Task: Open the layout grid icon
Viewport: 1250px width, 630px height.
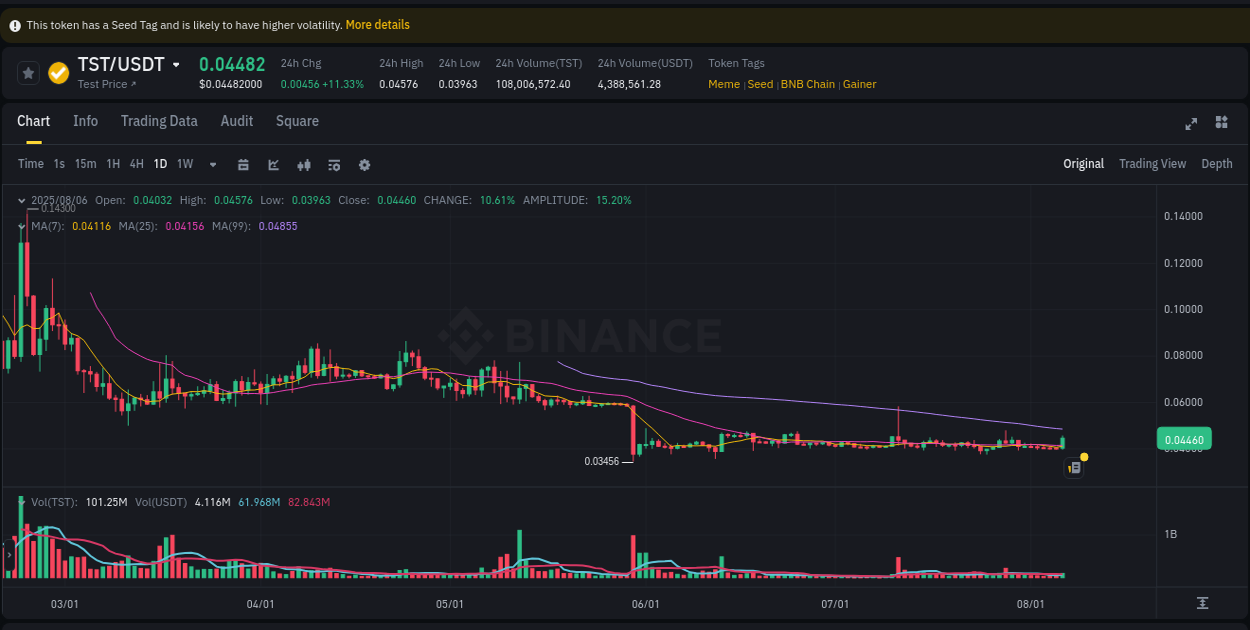Action: point(1221,122)
